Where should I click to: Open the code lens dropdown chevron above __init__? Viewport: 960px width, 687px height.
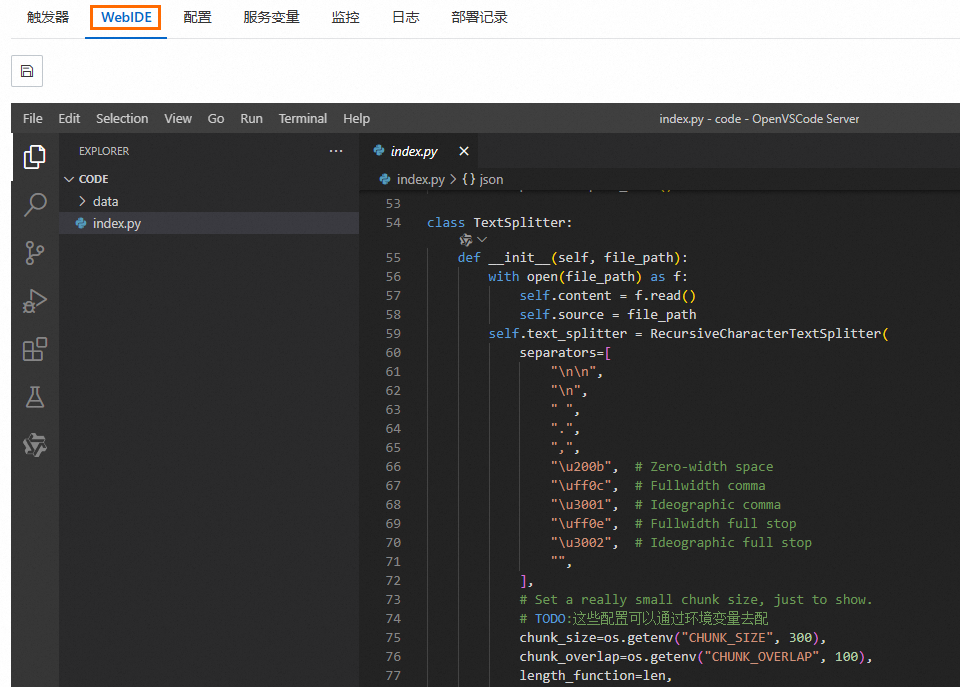tap(482, 239)
